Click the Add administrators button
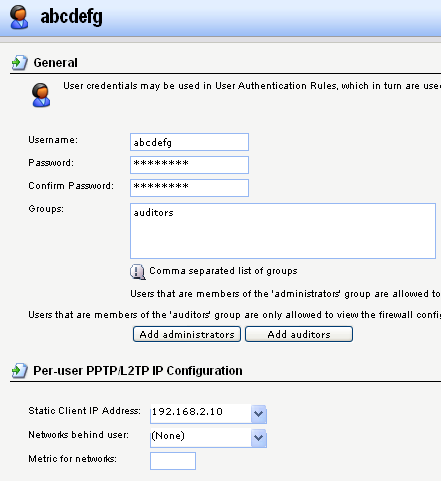 coord(187,334)
